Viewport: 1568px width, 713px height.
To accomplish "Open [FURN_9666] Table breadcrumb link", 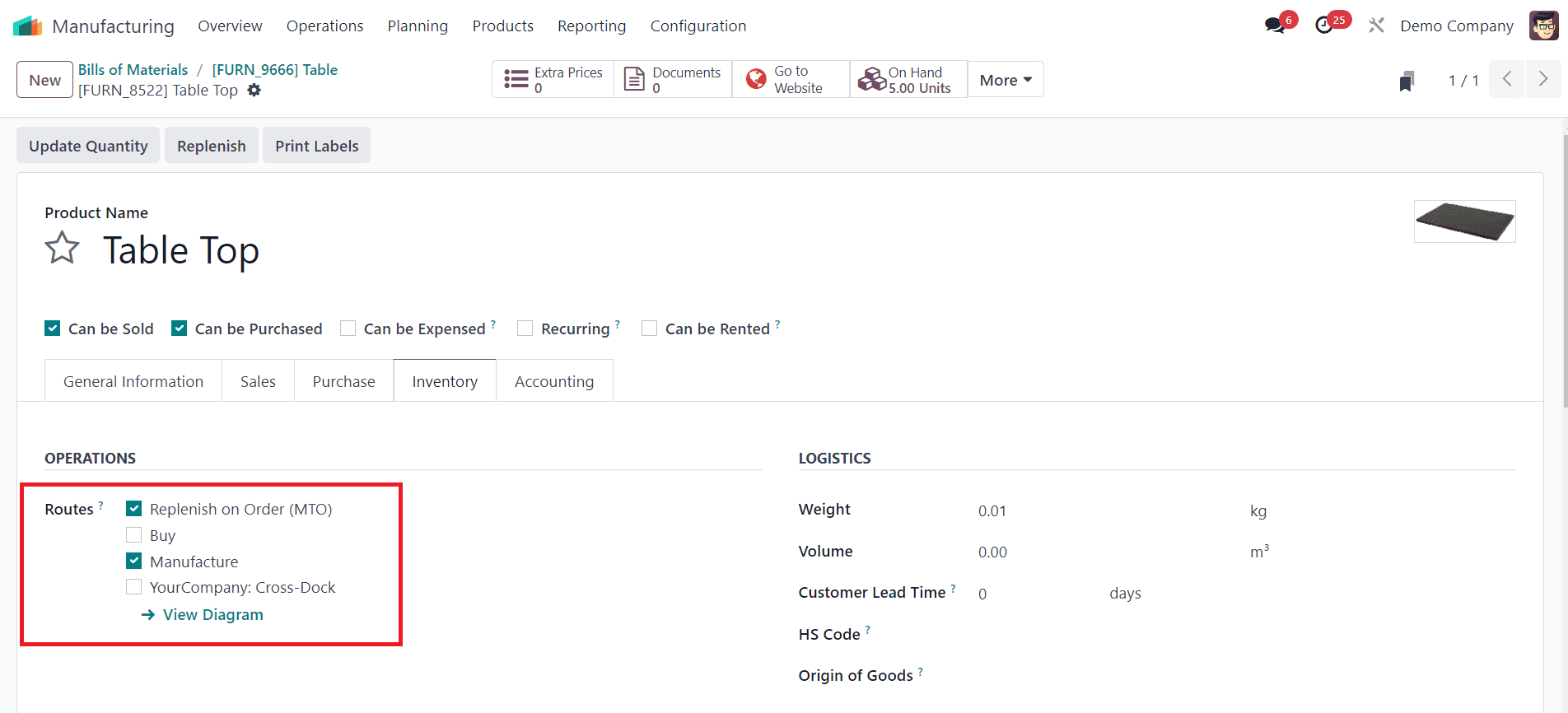I will click(x=275, y=70).
